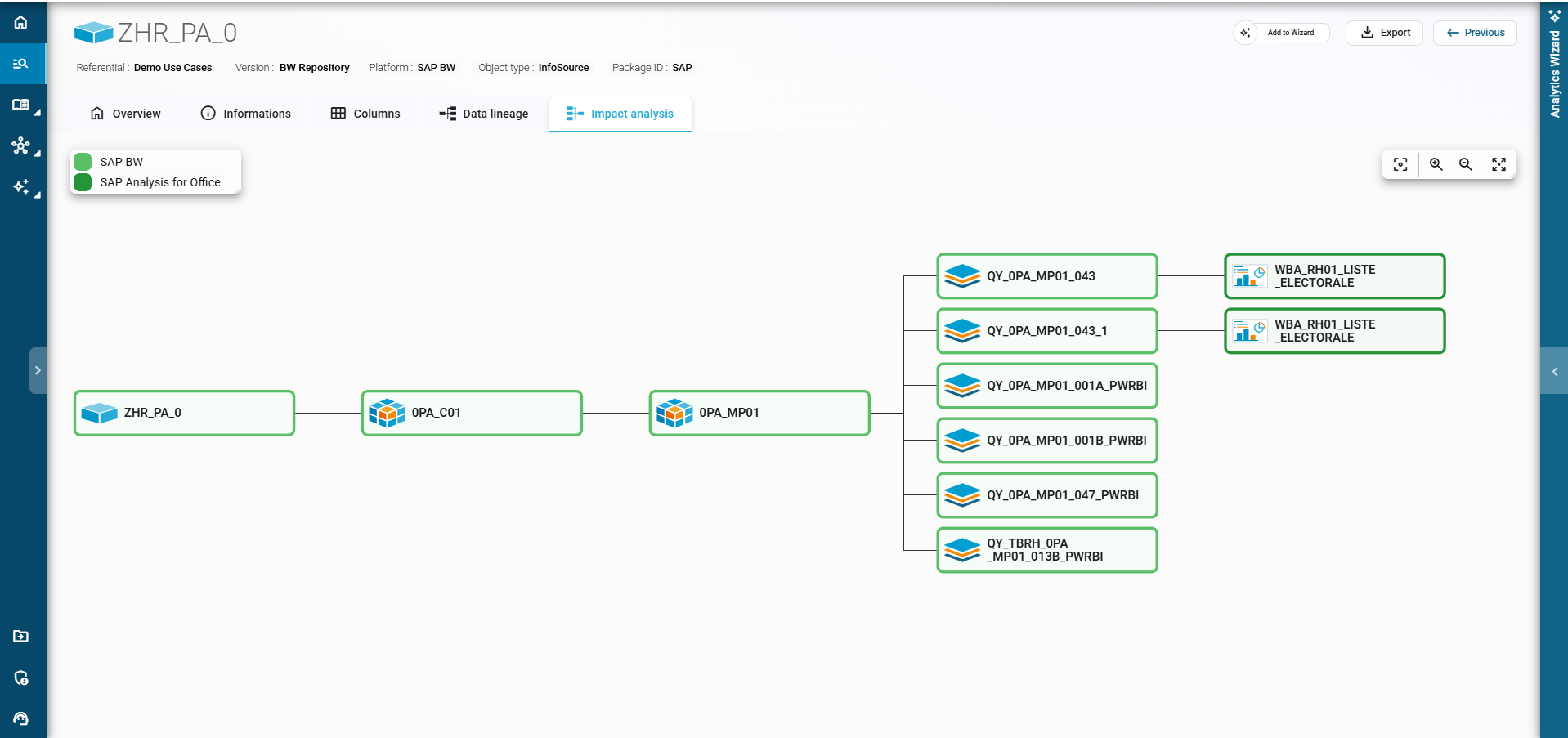The height and width of the screenshot is (738, 1568).
Task: Click the Export button
Action: pyautogui.click(x=1385, y=33)
